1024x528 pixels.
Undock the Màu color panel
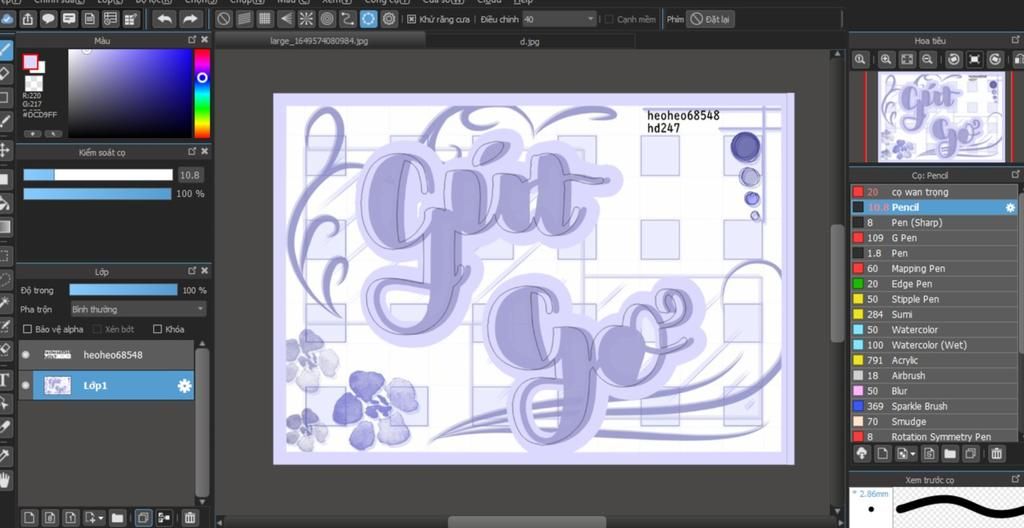[192, 40]
